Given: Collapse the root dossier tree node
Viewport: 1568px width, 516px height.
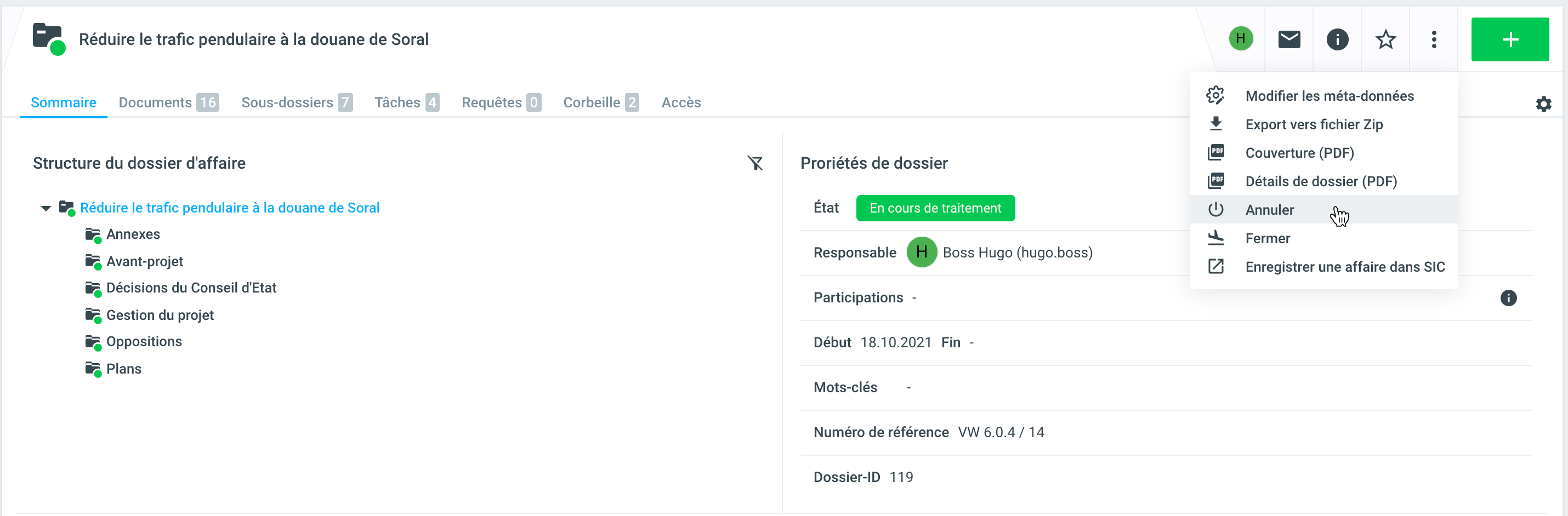Looking at the screenshot, I should tap(46, 208).
